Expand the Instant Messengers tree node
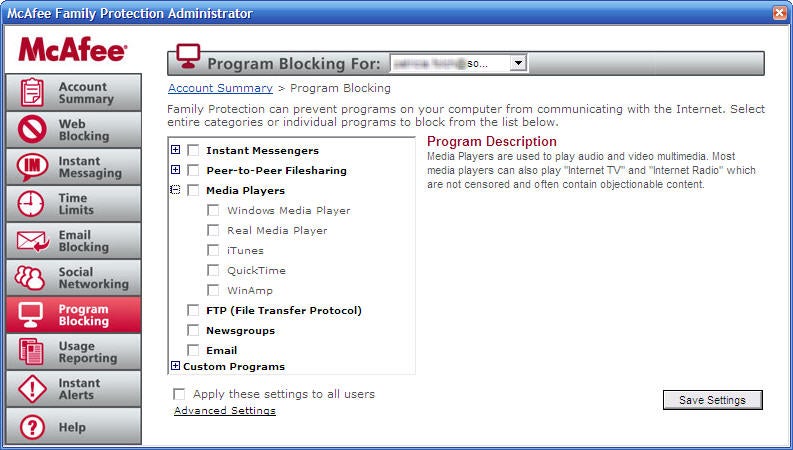The width and height of the screenshot is (793, 450). tap(175, 149)
